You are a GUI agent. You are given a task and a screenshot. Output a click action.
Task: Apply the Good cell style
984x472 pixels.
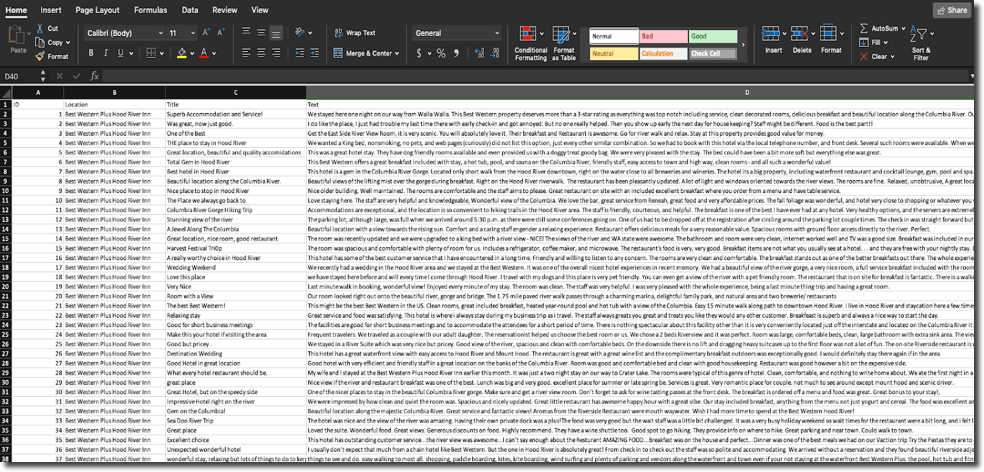(713, 36)
